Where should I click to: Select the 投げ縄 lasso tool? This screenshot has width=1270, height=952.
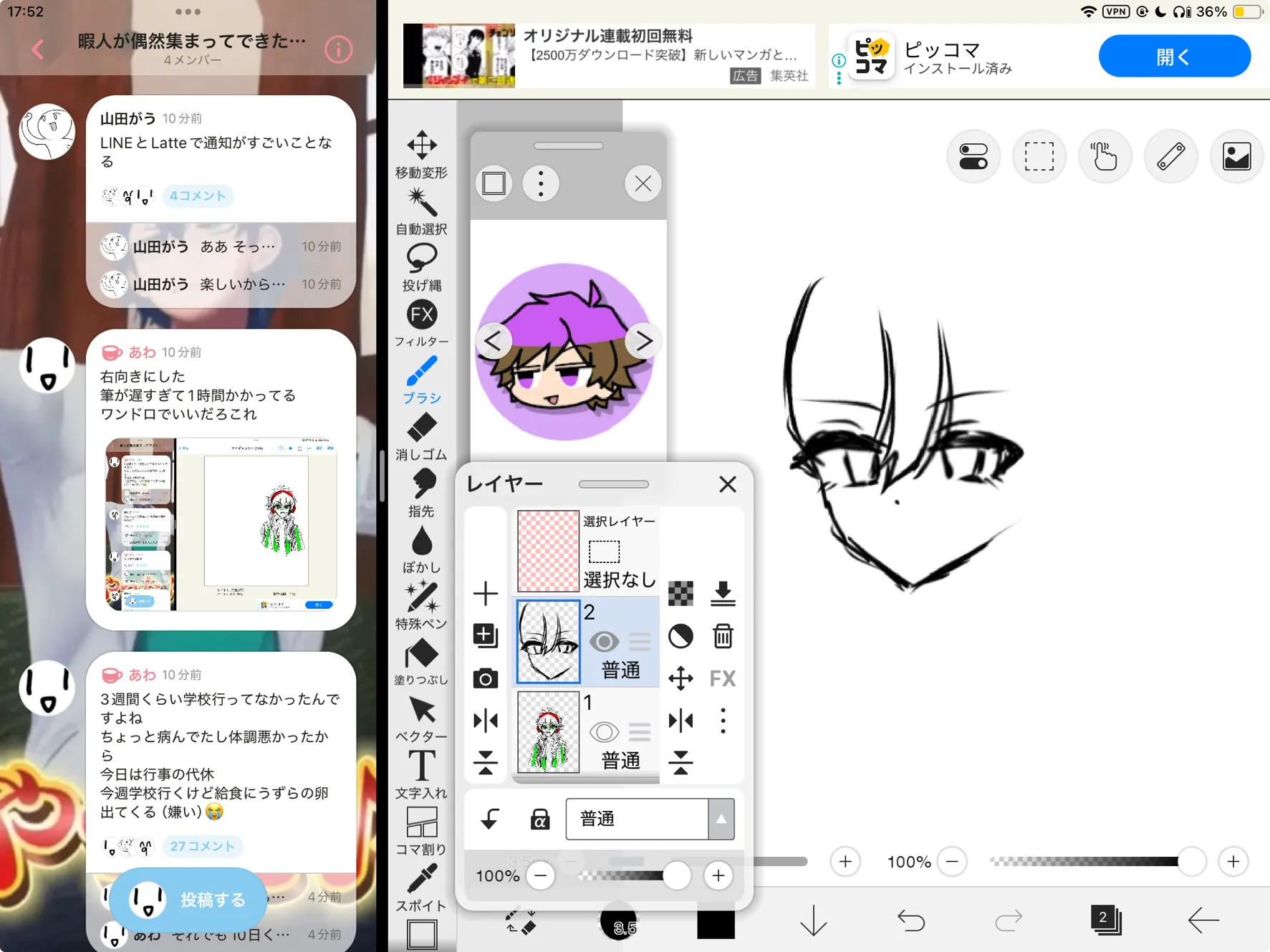tap(421, 267)
